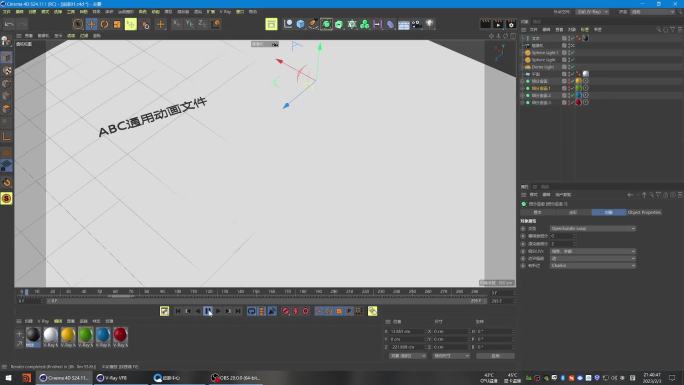Image resolution: width=684 pixels, height=385 pixels.
Task: Toggle visibility check of Dome Light
Action: coord(572,67)
